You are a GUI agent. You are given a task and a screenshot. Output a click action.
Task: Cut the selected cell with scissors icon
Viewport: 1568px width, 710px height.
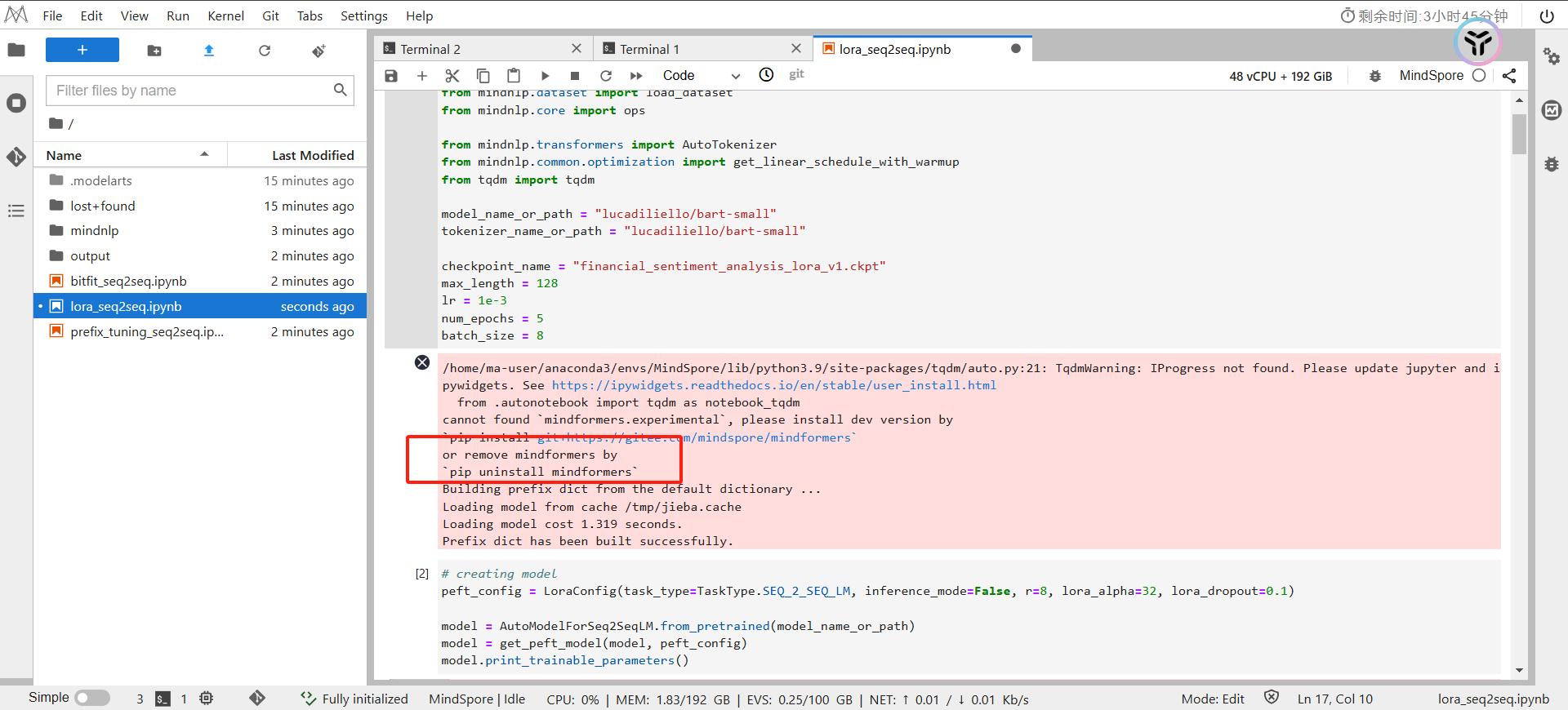pos(452,76)
